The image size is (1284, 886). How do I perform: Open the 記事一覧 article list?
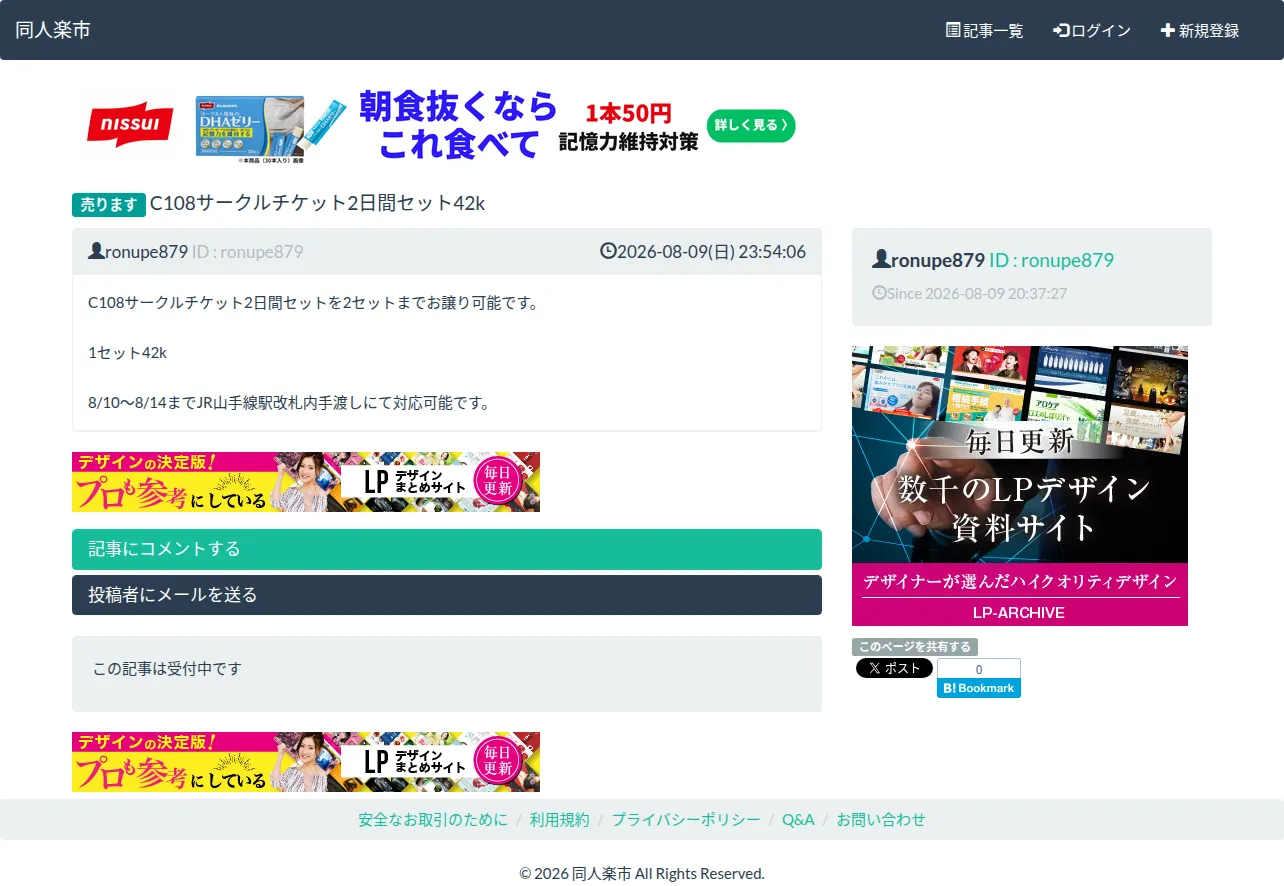984,30
